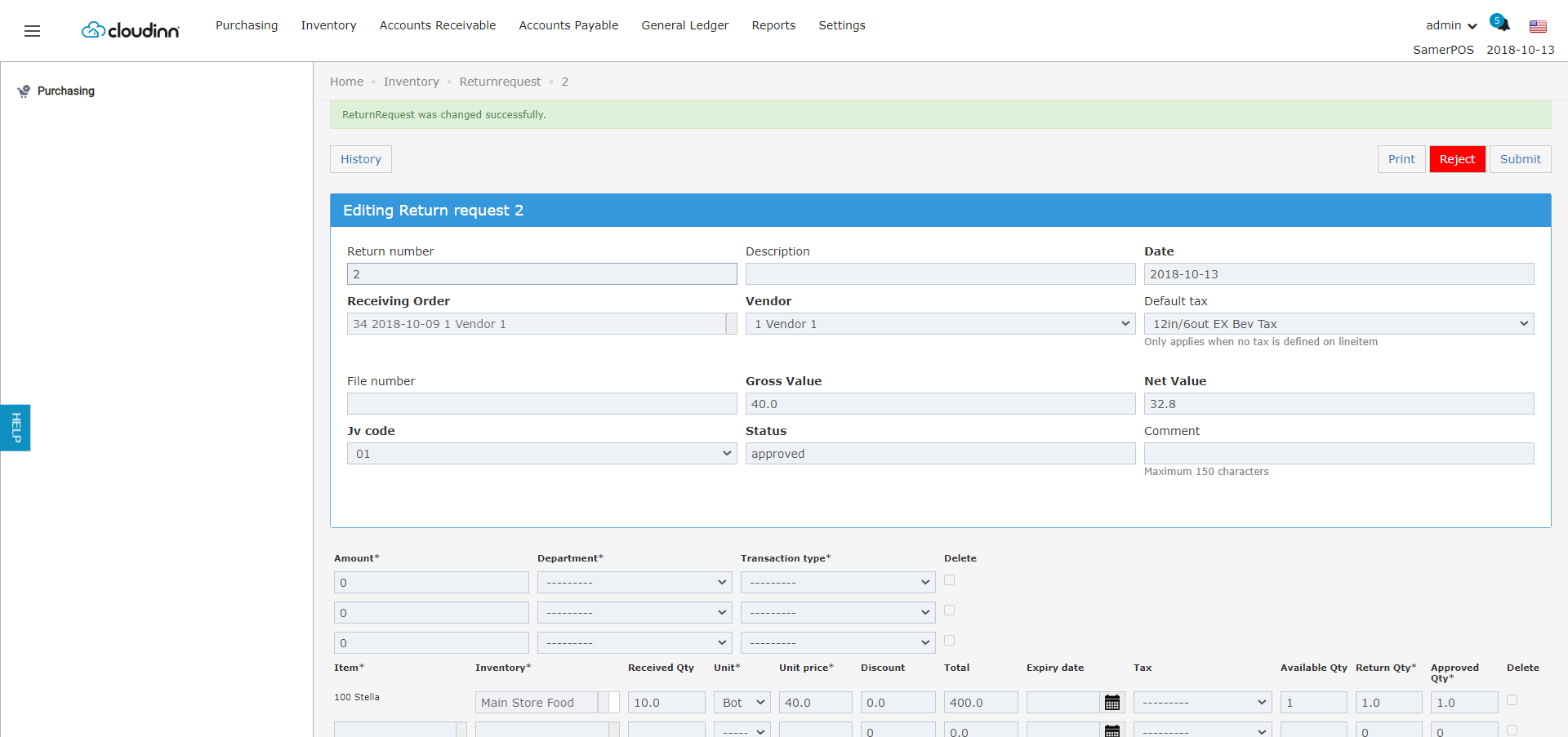The image size is (1568, 737).
Task: Tick the Delete checkbox in third amount row
Action: tap(949, 641)
